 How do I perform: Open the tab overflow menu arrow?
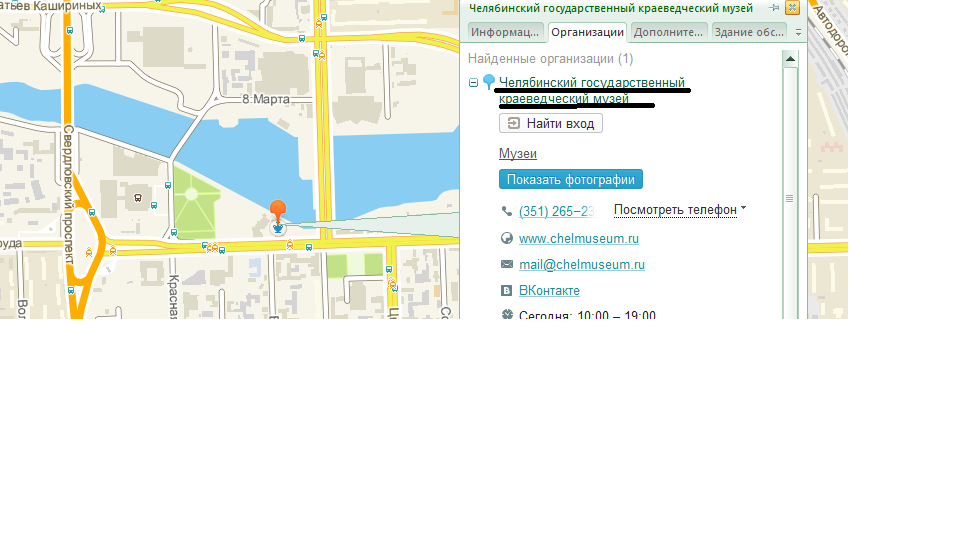798,32
